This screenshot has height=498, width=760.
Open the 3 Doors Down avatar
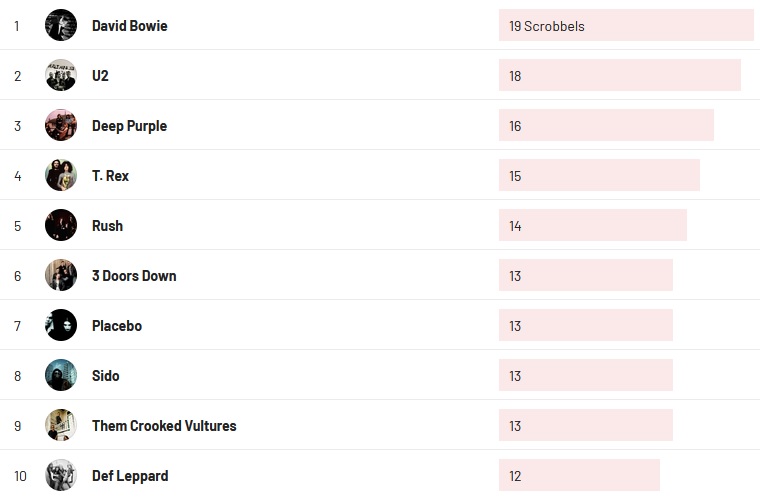pos(61,275)
